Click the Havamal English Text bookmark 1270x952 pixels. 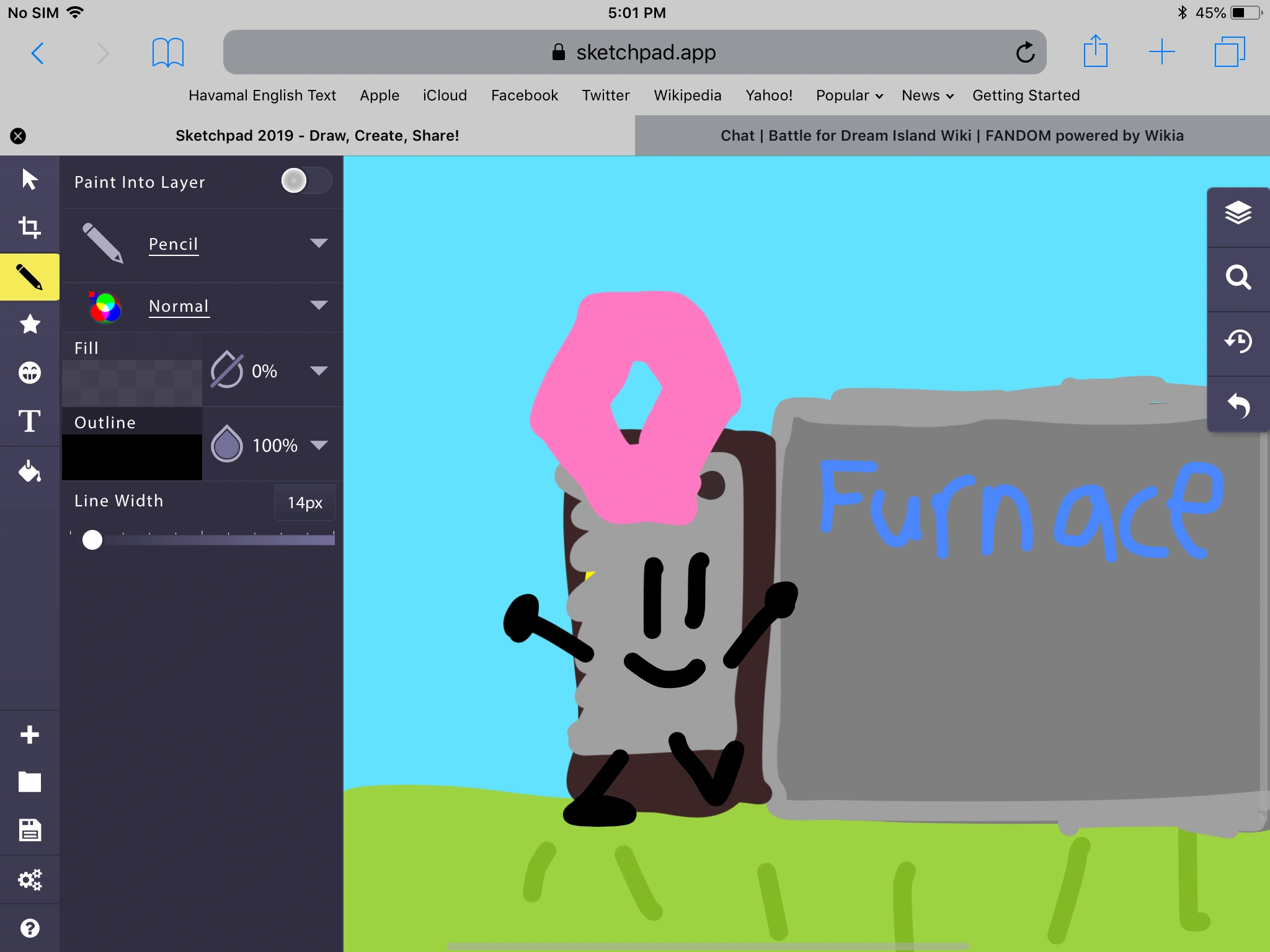[x=262, y=95]
